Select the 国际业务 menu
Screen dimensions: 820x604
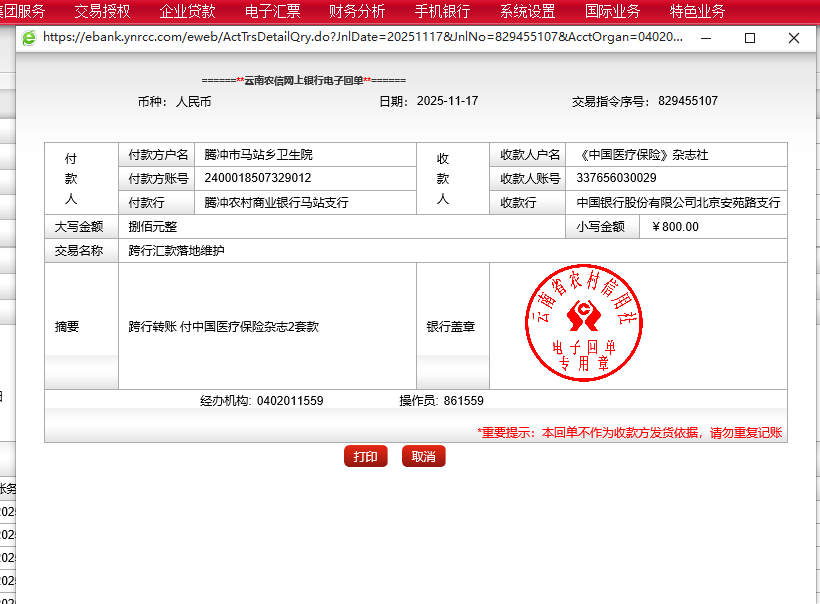pyautogui.click(x=612, y=12)
